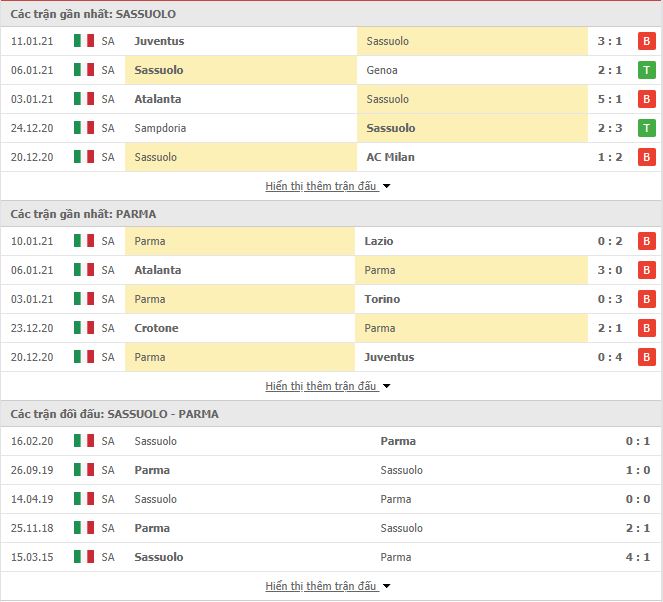Click the Italy flag on the 16.02.20 head-to-head row
This screenshot has width=663, height=602.
tap(84, 441)
